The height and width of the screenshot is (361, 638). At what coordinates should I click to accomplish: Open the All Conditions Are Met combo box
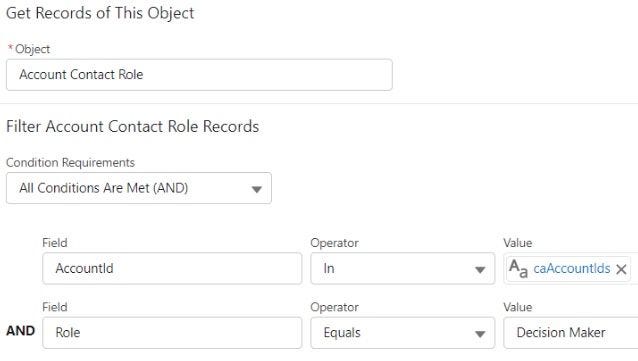tap(139, 188)
